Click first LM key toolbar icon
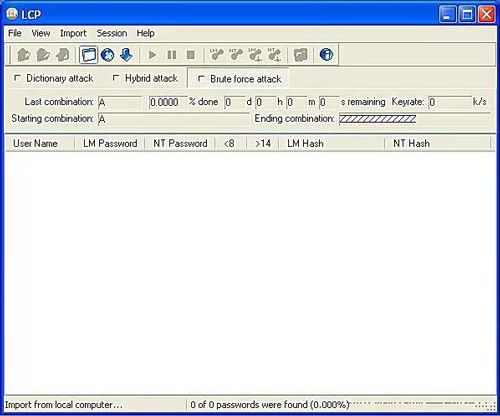Viewport: 500px width, 416px height. coord(217,55)
